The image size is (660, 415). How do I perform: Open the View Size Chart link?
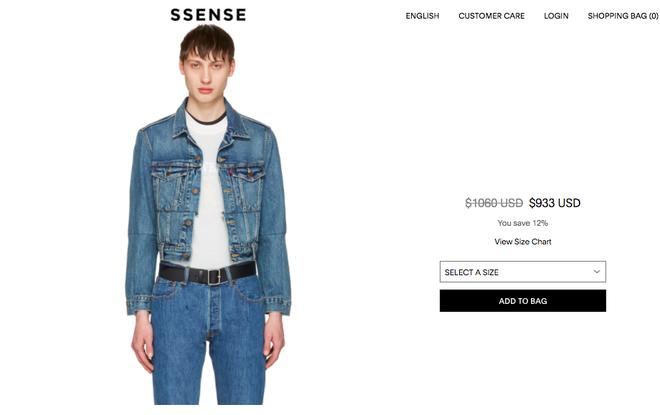tap(523, 242)
